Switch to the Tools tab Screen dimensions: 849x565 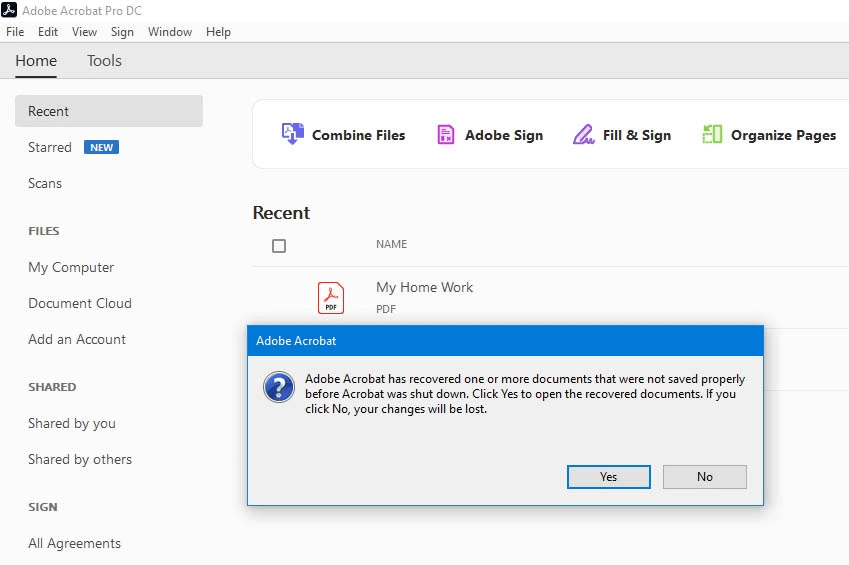pyautogui.click(x=105, y=61)
